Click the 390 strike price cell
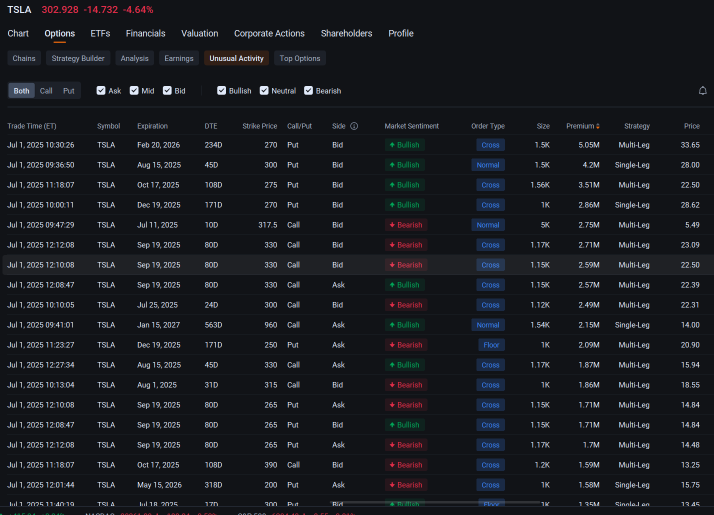The height and width of the screenshot is (515, 714). (270, 465)
